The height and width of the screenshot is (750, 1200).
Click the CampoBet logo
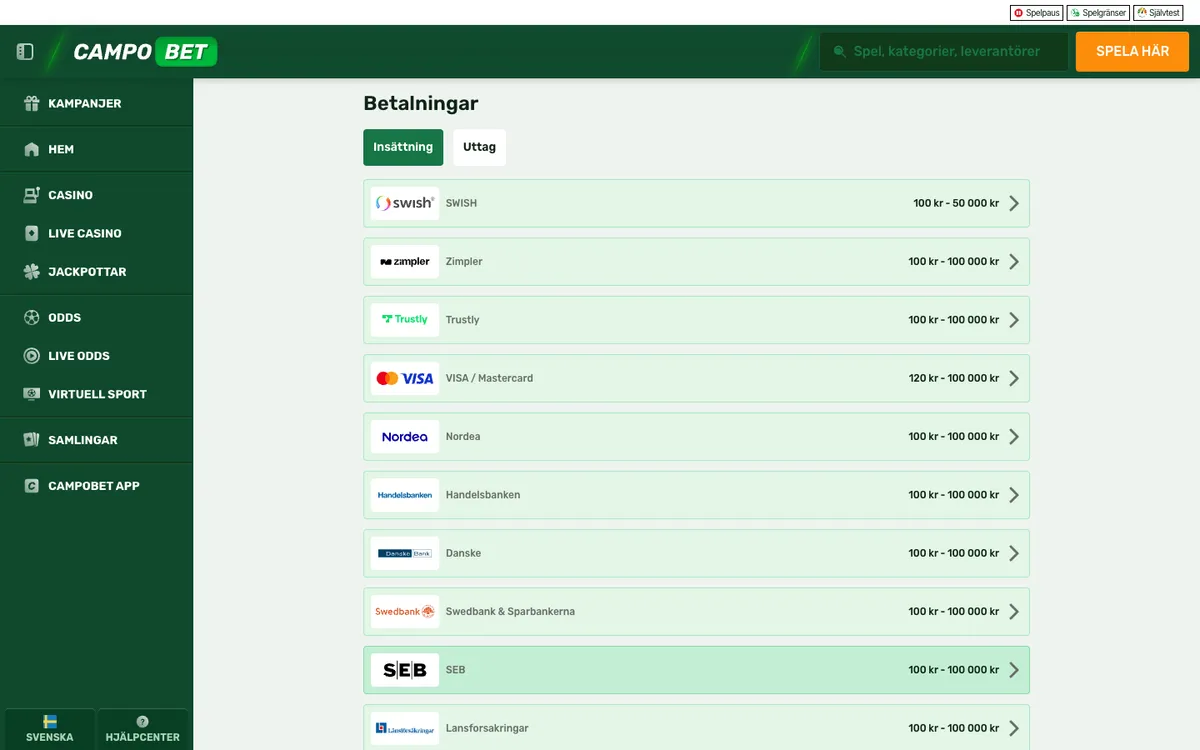[145, 52]
